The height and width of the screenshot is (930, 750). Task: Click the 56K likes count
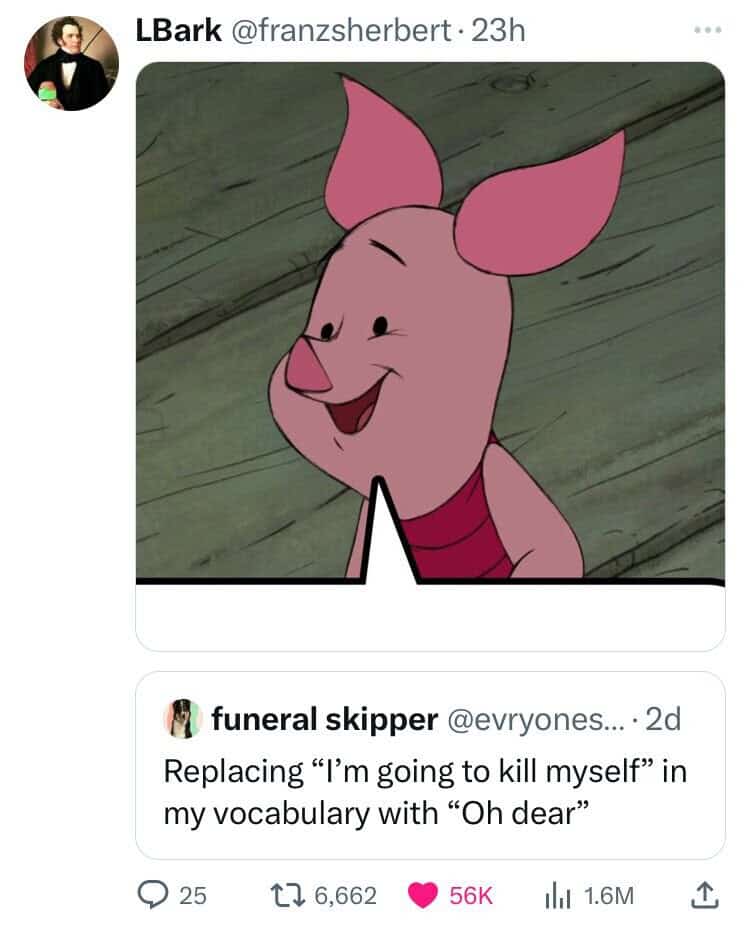(x=471, y=896)
